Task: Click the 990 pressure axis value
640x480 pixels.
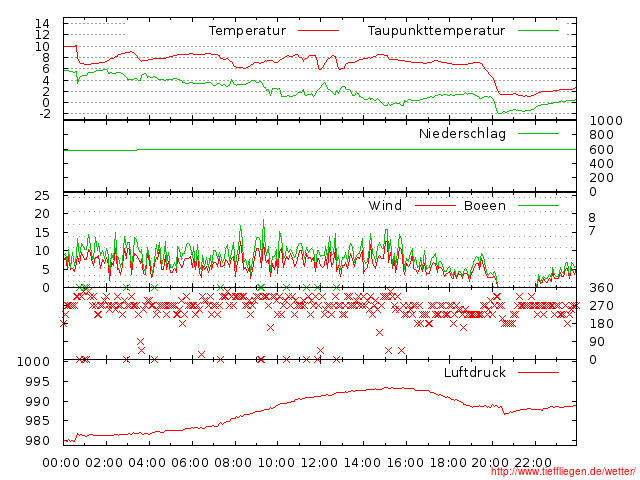Action: coord(37,402)
